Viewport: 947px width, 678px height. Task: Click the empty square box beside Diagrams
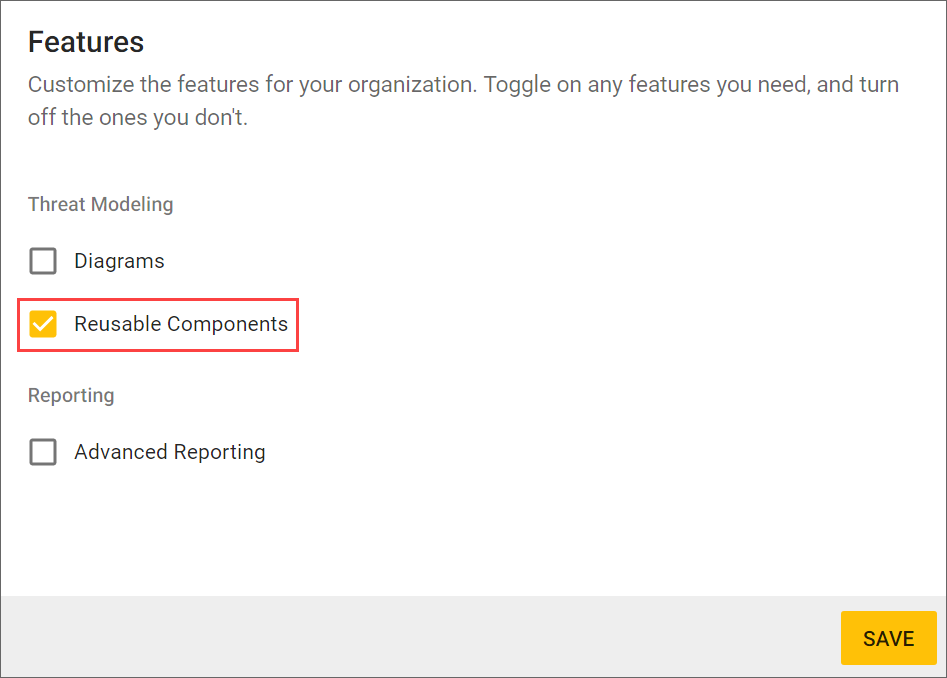click(x=43, y=261)
